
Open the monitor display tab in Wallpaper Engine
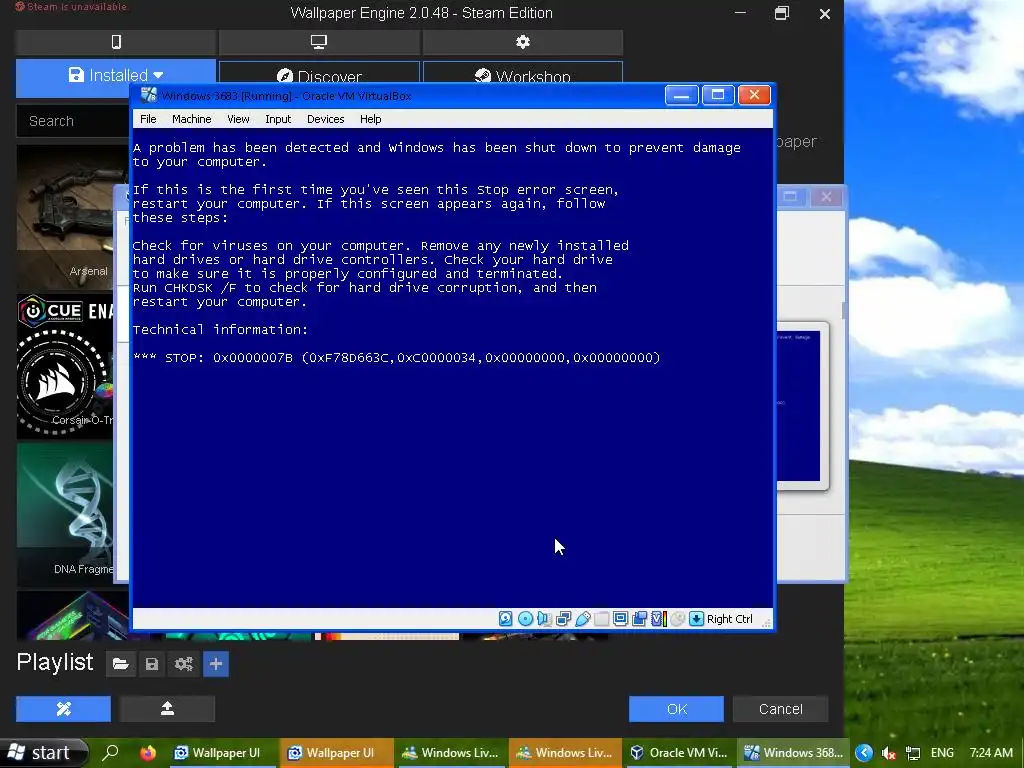pos(319,42)
